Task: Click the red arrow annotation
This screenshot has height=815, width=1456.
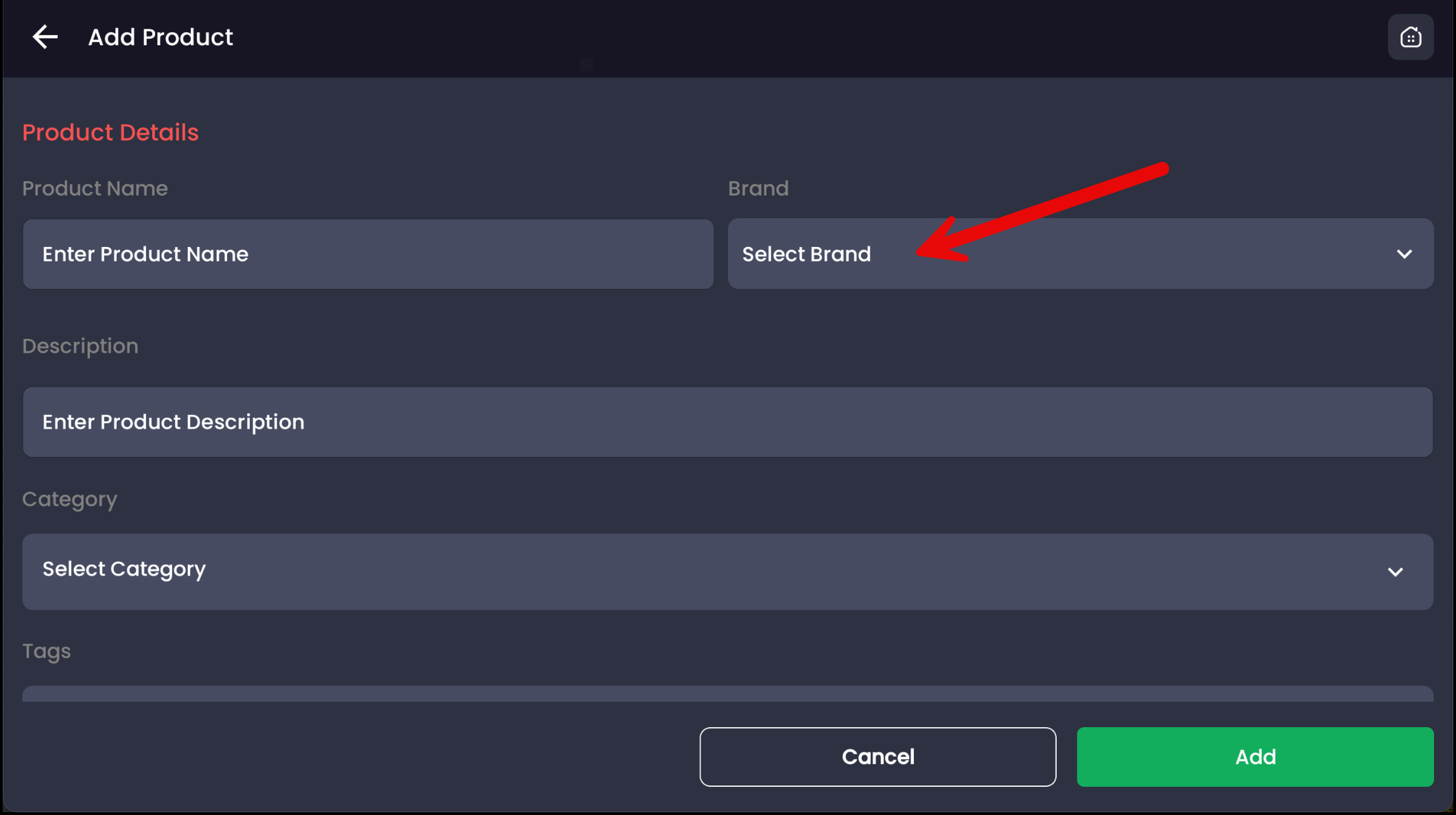Action: (1042, 211)
